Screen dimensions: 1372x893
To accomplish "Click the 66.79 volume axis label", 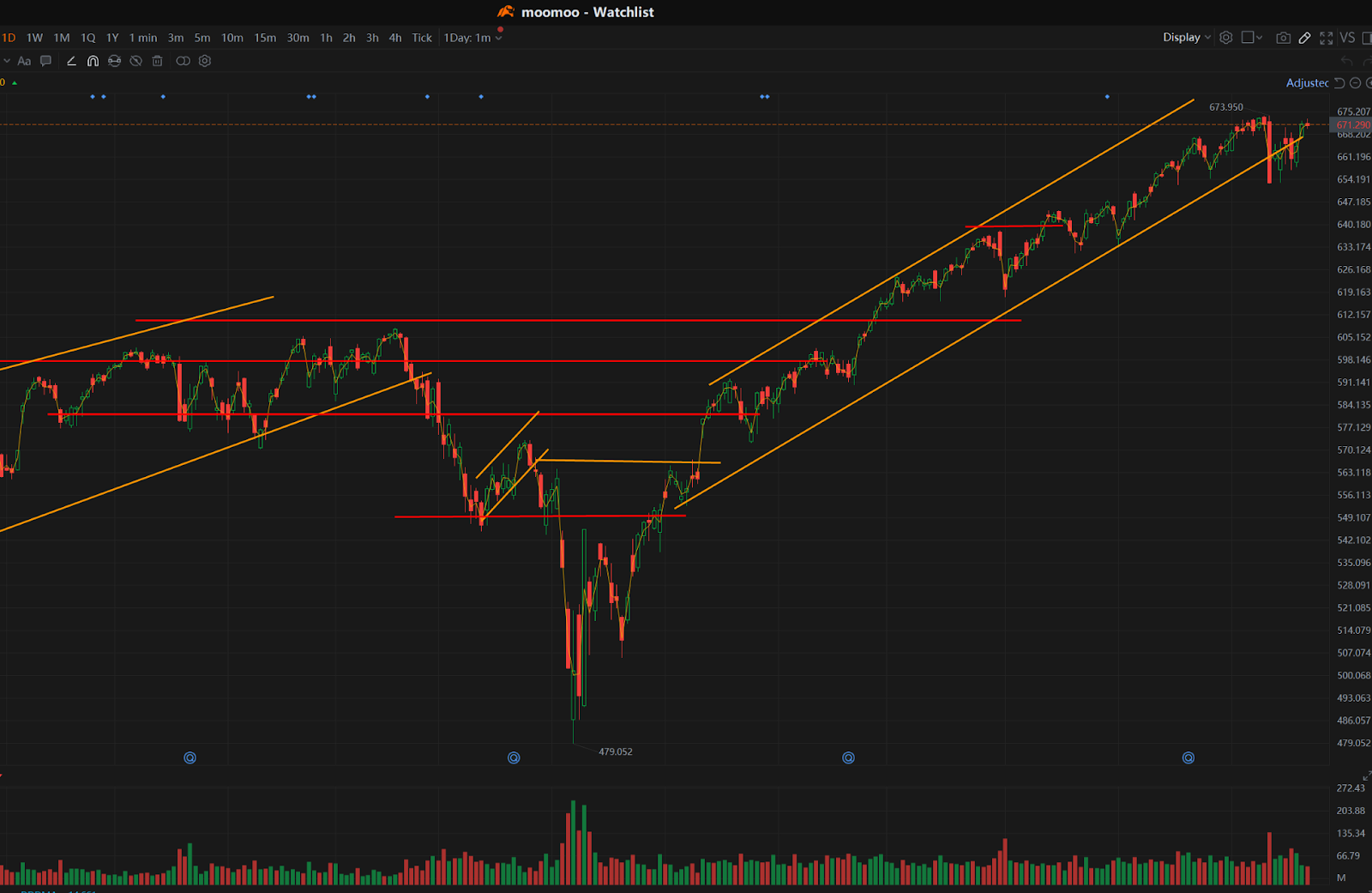I will click(1348, 856).
